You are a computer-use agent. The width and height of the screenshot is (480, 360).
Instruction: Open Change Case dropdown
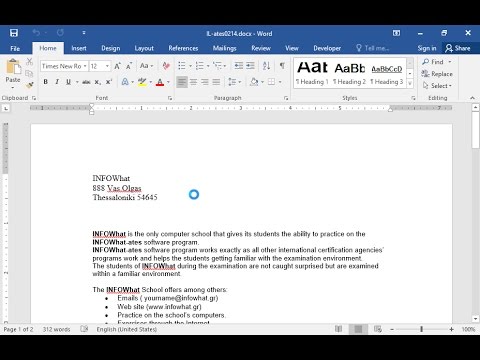146,66
